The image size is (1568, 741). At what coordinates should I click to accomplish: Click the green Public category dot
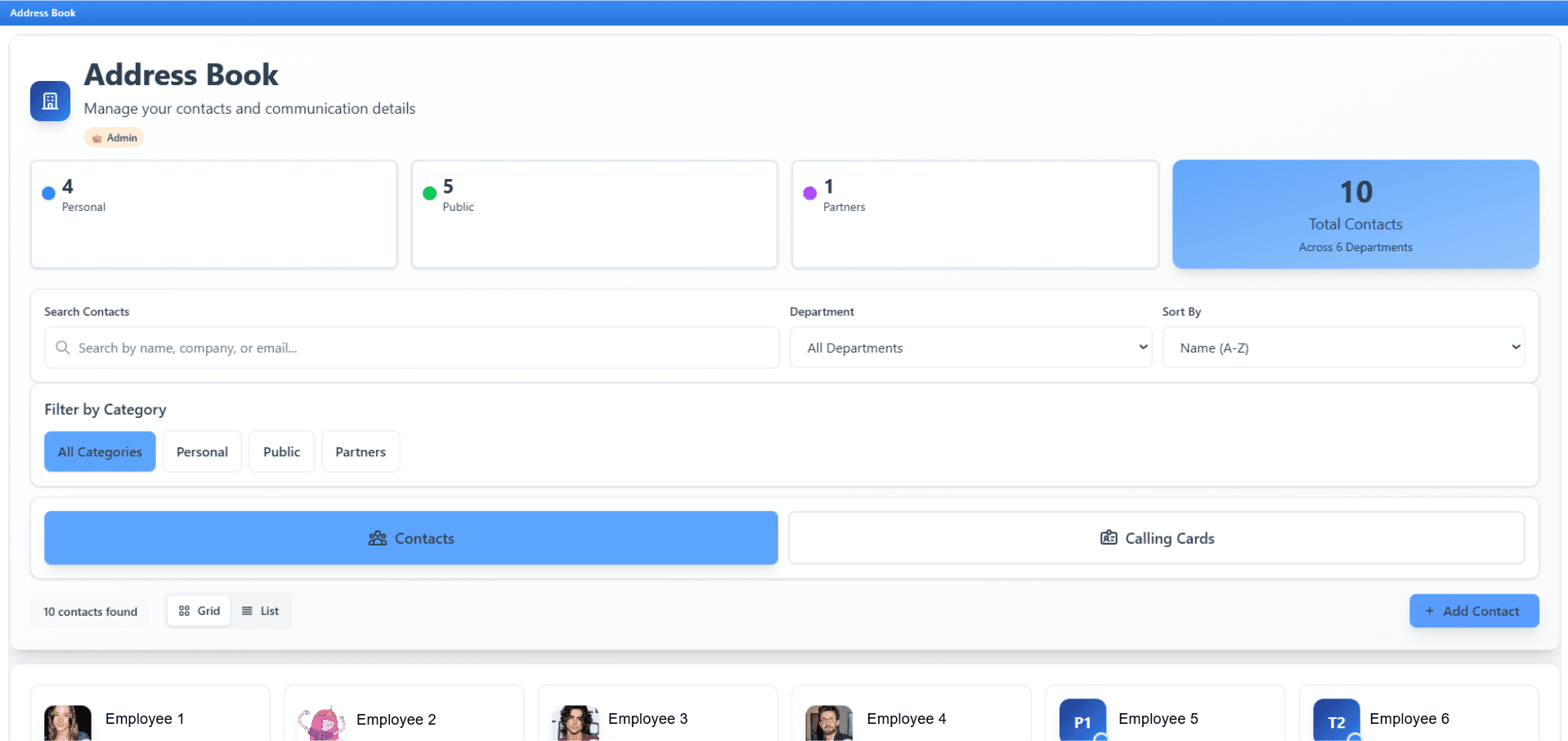click(x=429, y=194)
